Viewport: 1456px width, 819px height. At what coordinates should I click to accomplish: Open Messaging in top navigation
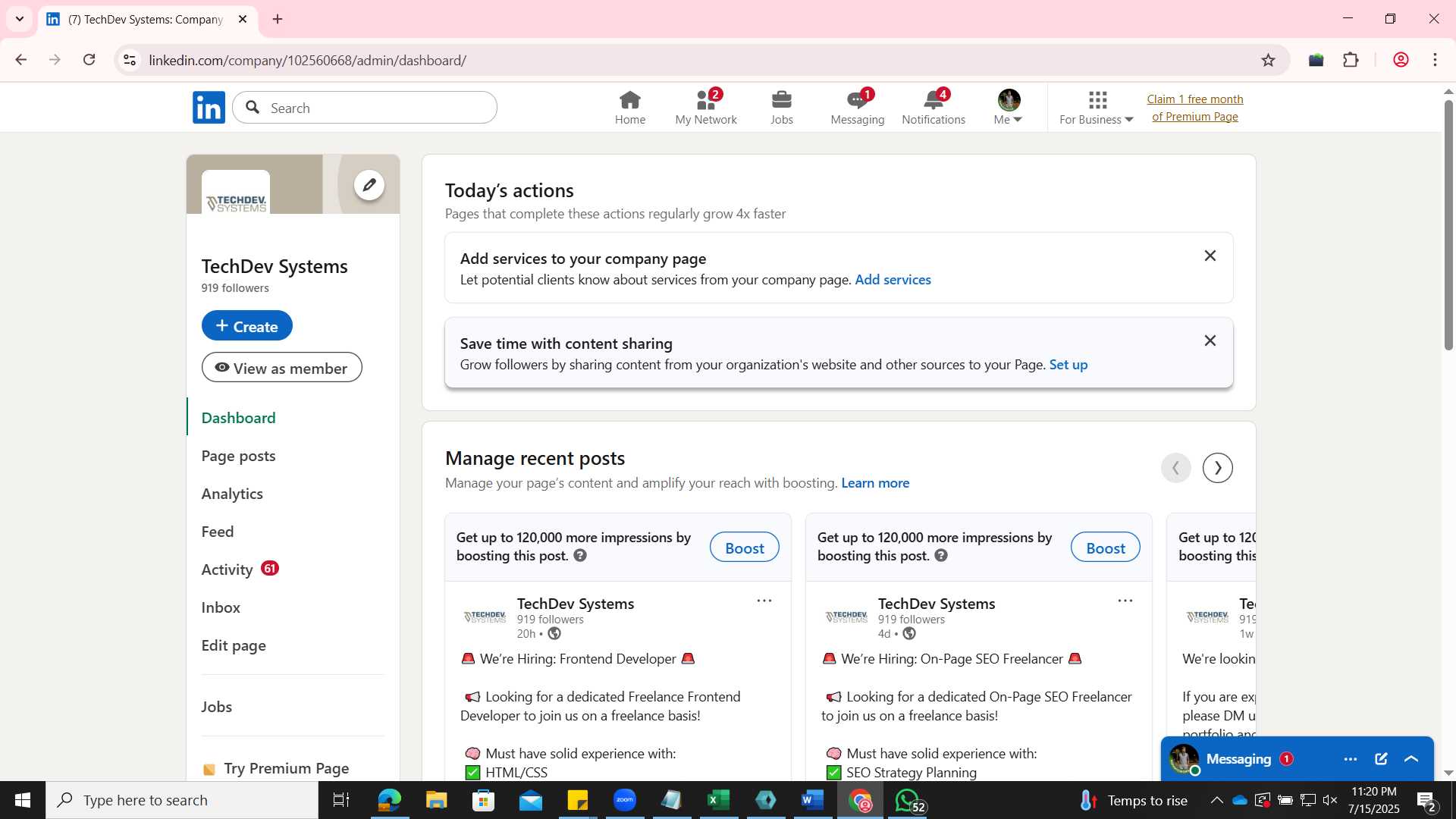[x=857, y=108]
